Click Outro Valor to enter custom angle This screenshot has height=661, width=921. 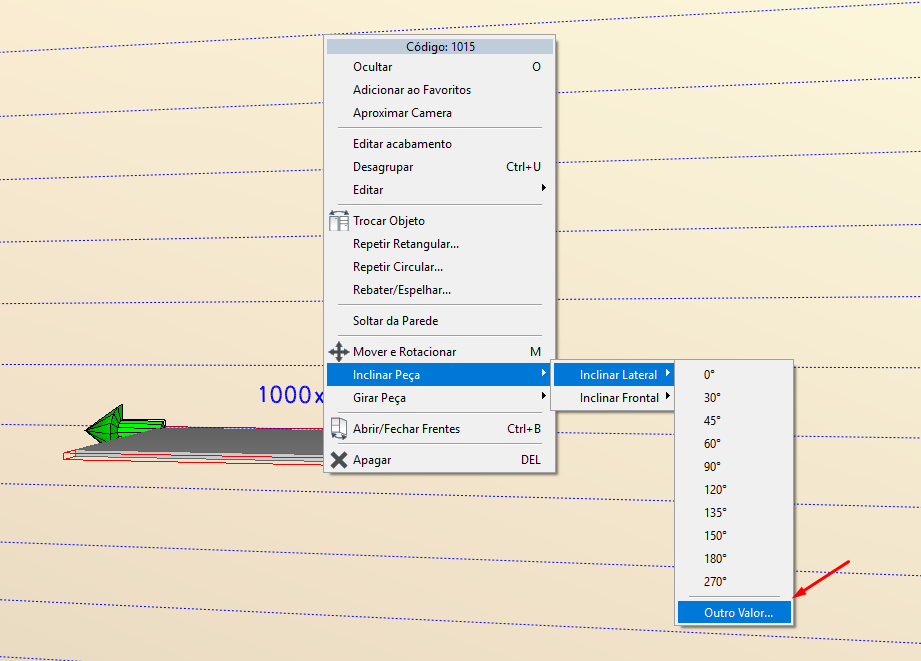[738, 613]
